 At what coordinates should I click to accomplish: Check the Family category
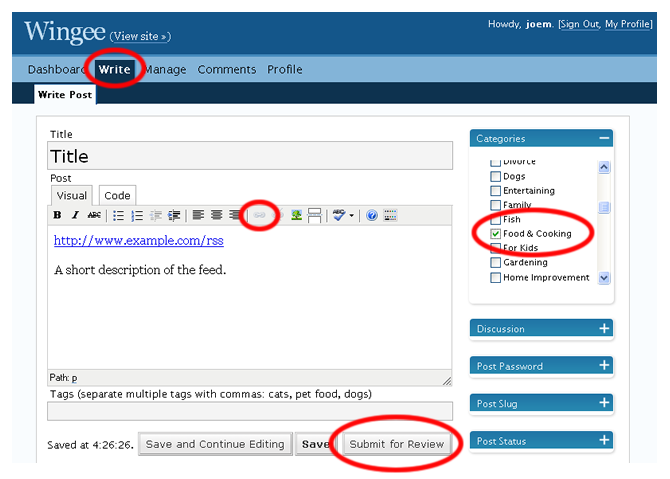pyautogui.click(x=495, y=205)
